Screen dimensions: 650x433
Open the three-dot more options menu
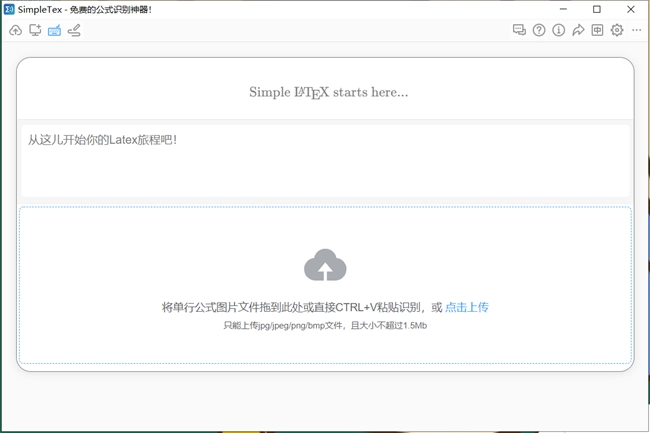pyautogui.click(x=637, y=30)
